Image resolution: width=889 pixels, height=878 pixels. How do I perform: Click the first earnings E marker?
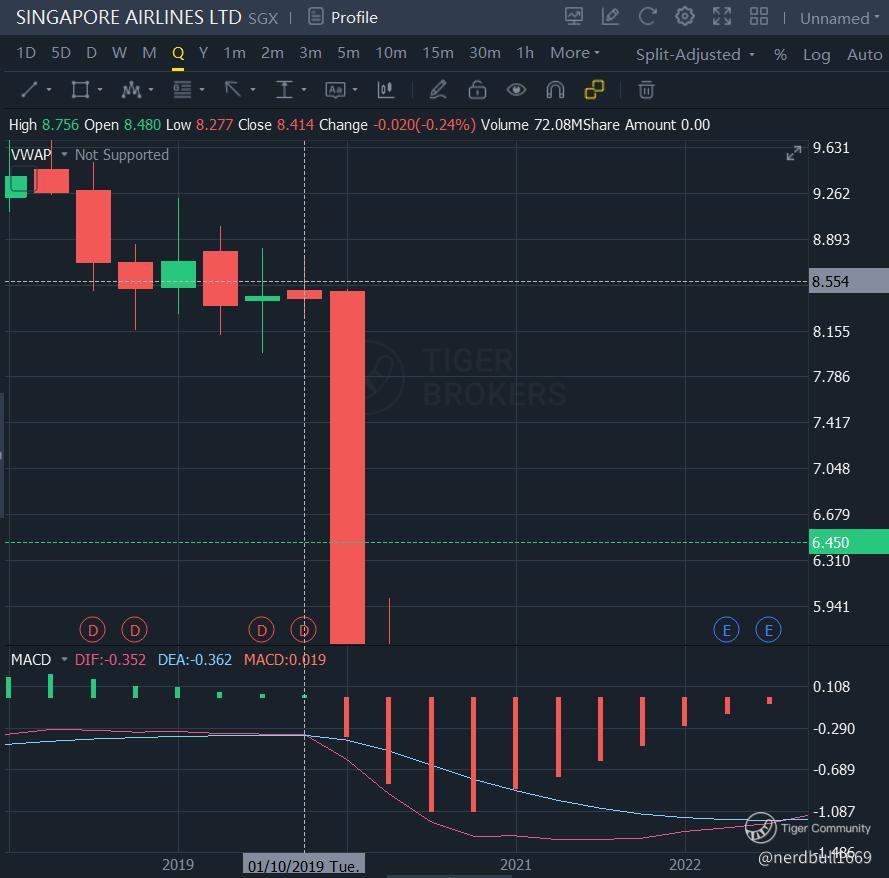pos(726,630)
